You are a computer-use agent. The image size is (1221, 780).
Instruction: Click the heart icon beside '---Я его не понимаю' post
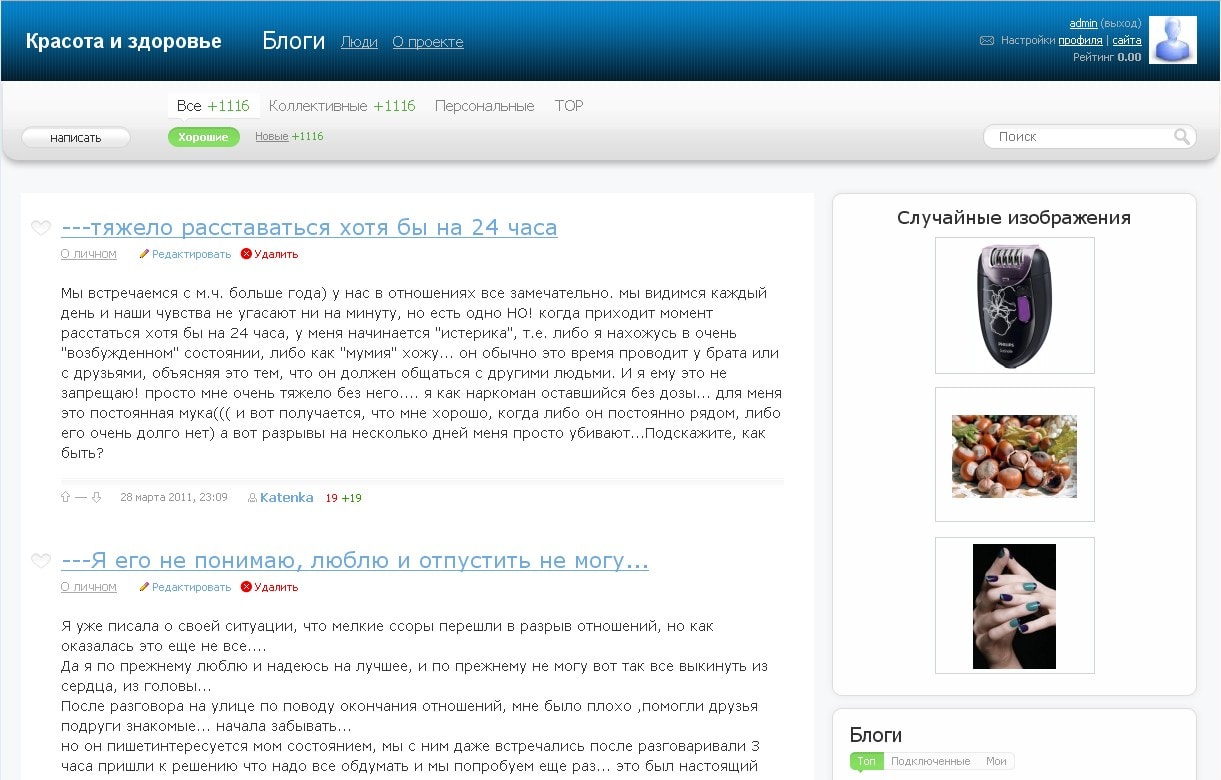point(41,561)
